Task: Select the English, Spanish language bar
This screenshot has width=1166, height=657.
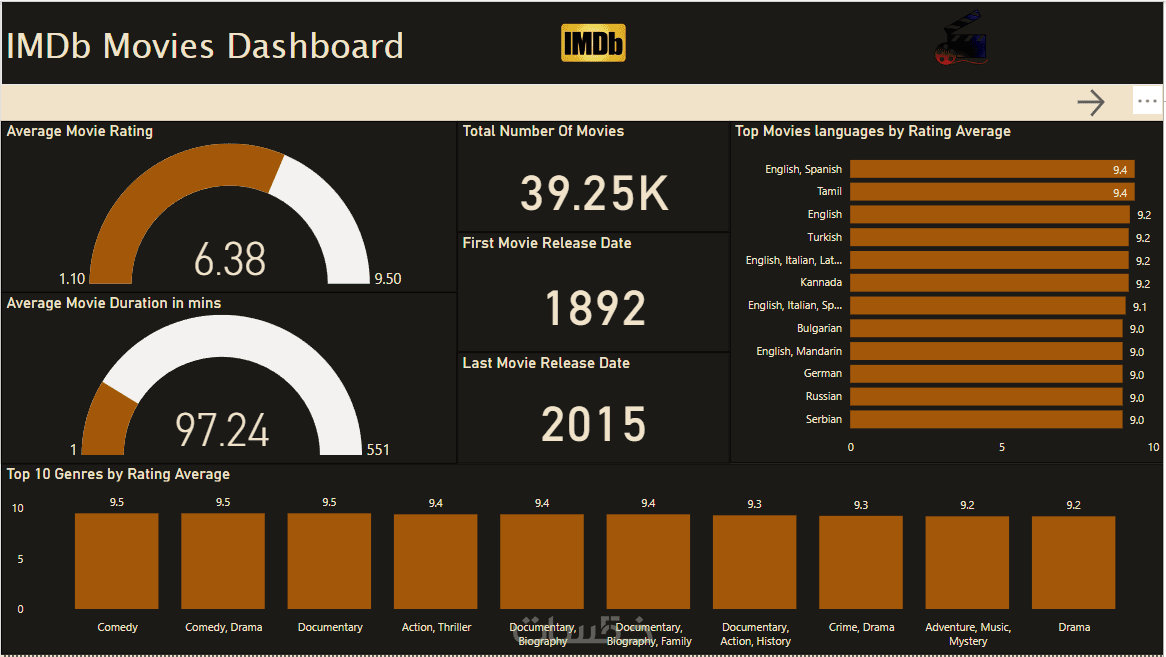Action: [992, 169]
